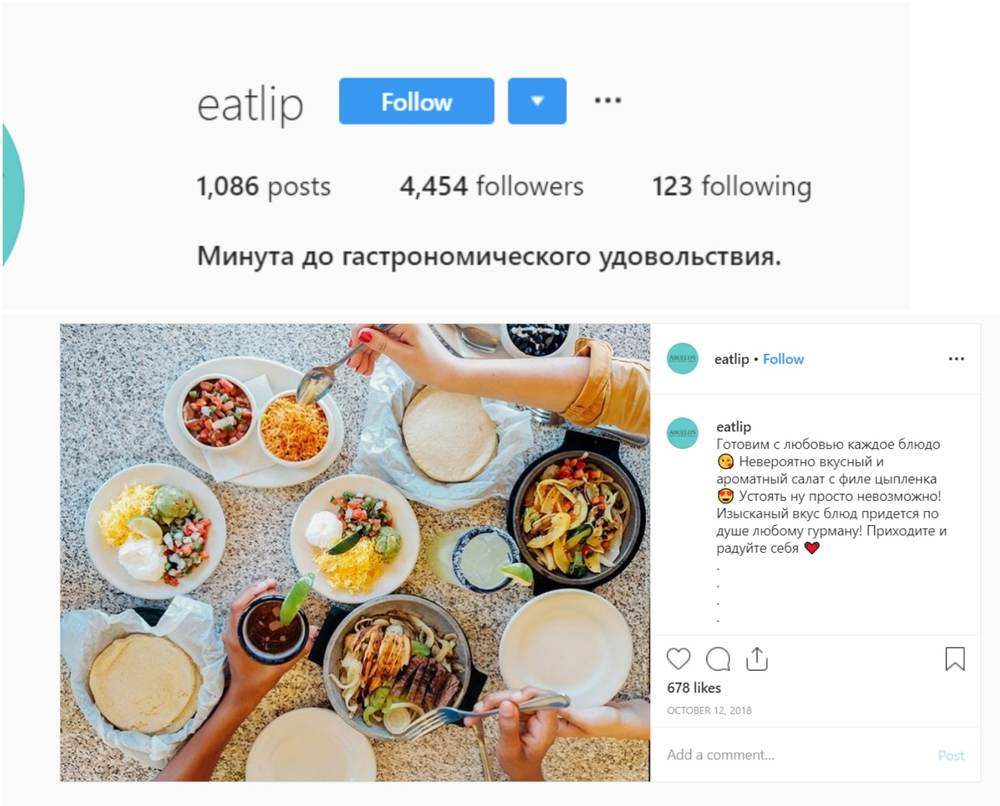Image resolution: width=1000 pixels, height=806 pixels.
Task: Click the speech bubble comment icon
Action: coord(718,659)
